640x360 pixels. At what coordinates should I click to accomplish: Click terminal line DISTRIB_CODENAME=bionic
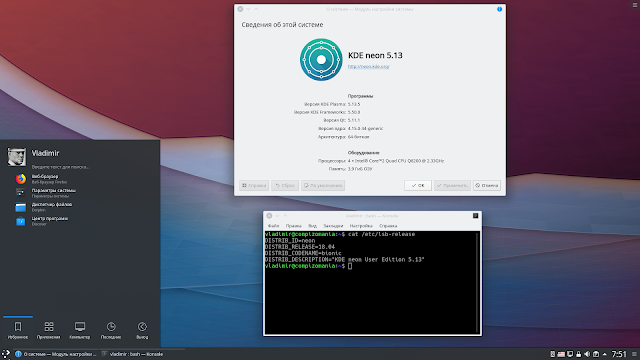tap(303, 253)
